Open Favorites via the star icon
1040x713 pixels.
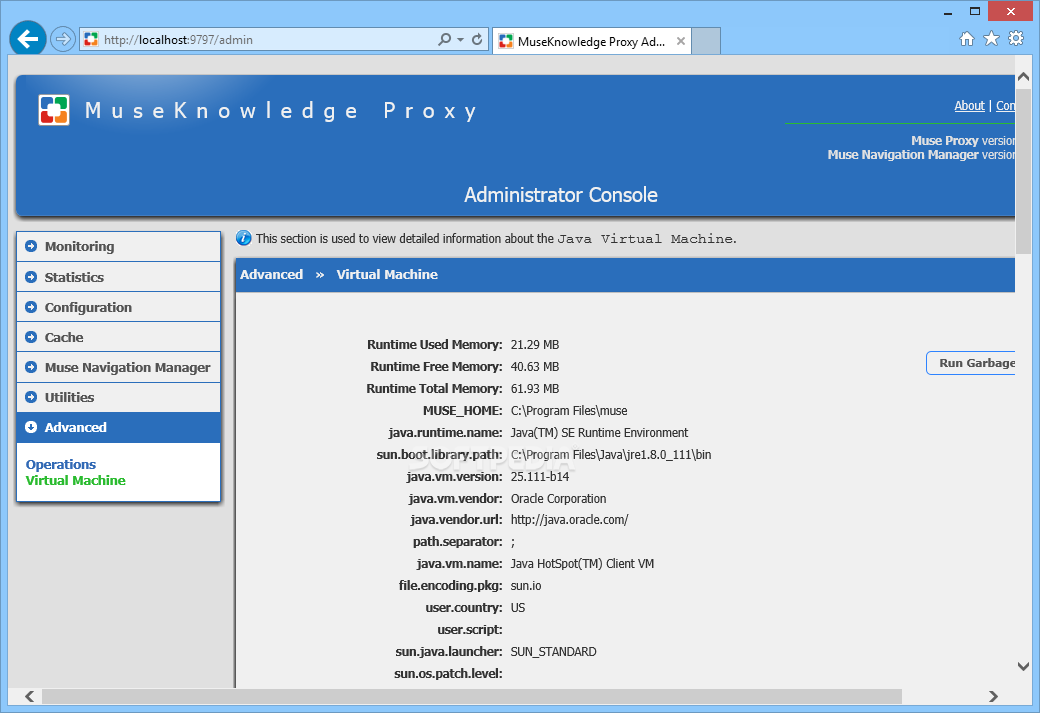(x=991, y=39)
